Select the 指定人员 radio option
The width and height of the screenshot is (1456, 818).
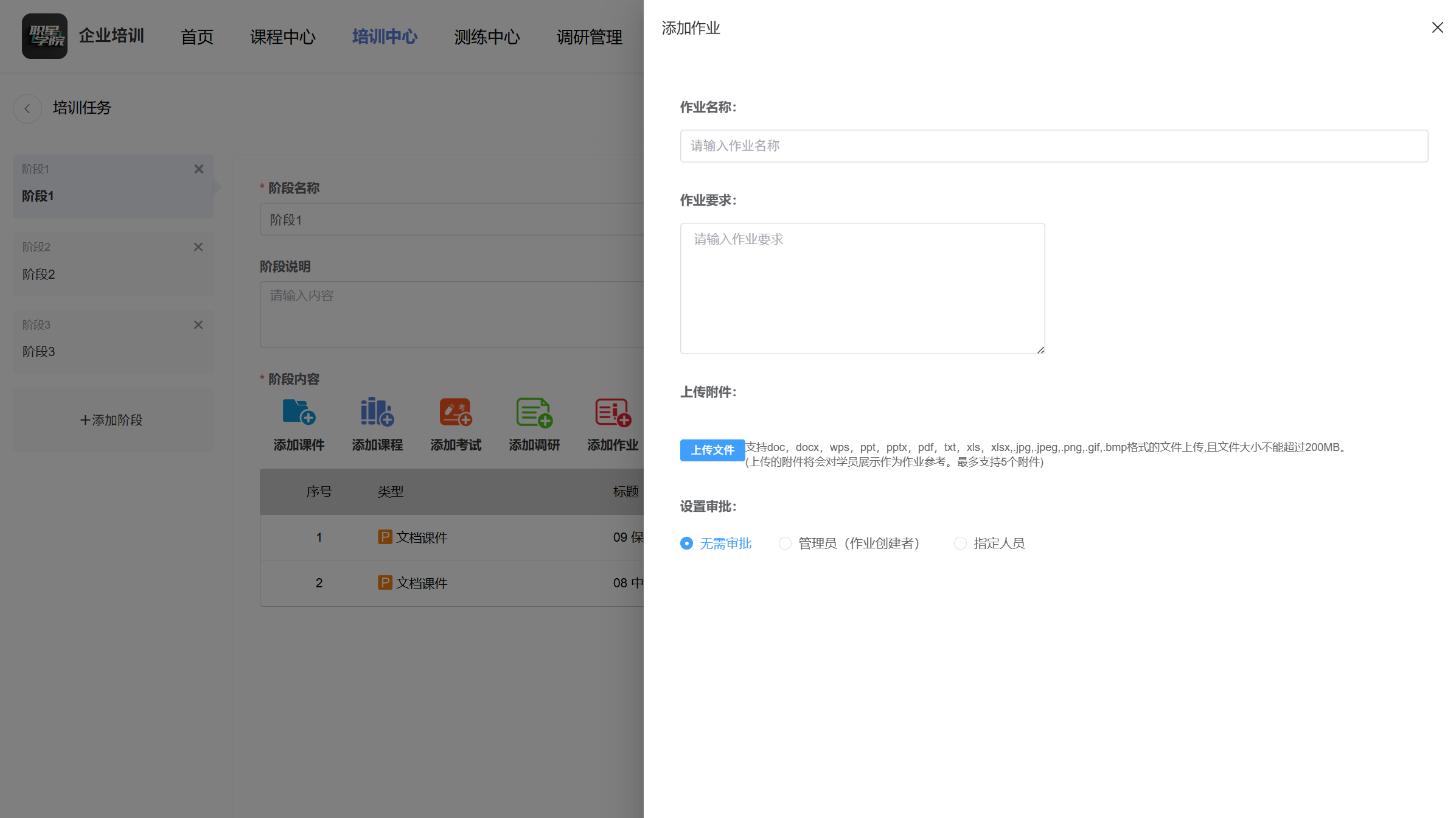coord(960,543)
